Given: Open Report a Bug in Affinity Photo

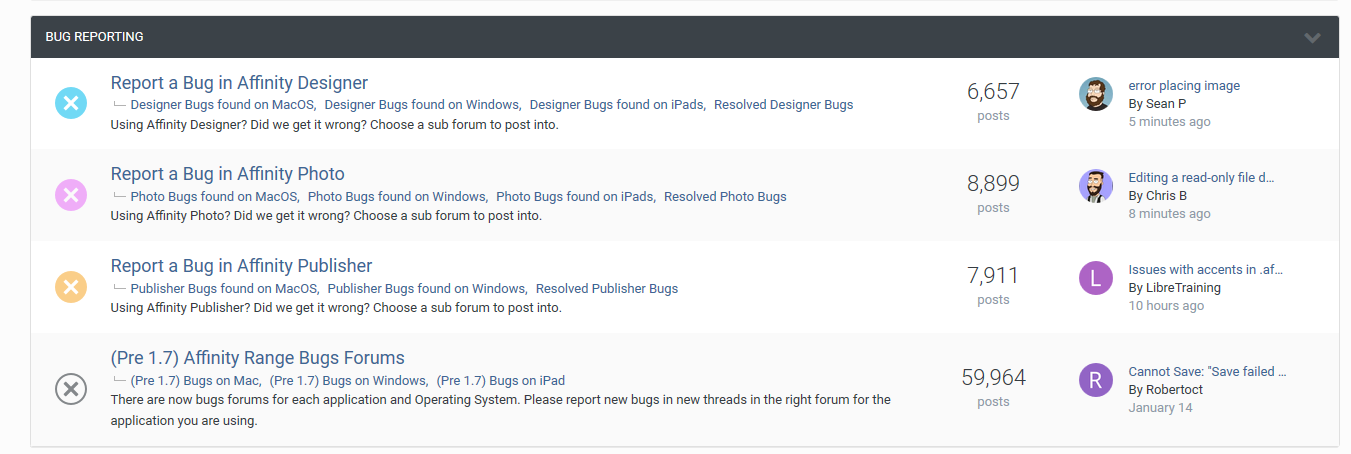Looking at the screenshot, I should coord(227,174).
